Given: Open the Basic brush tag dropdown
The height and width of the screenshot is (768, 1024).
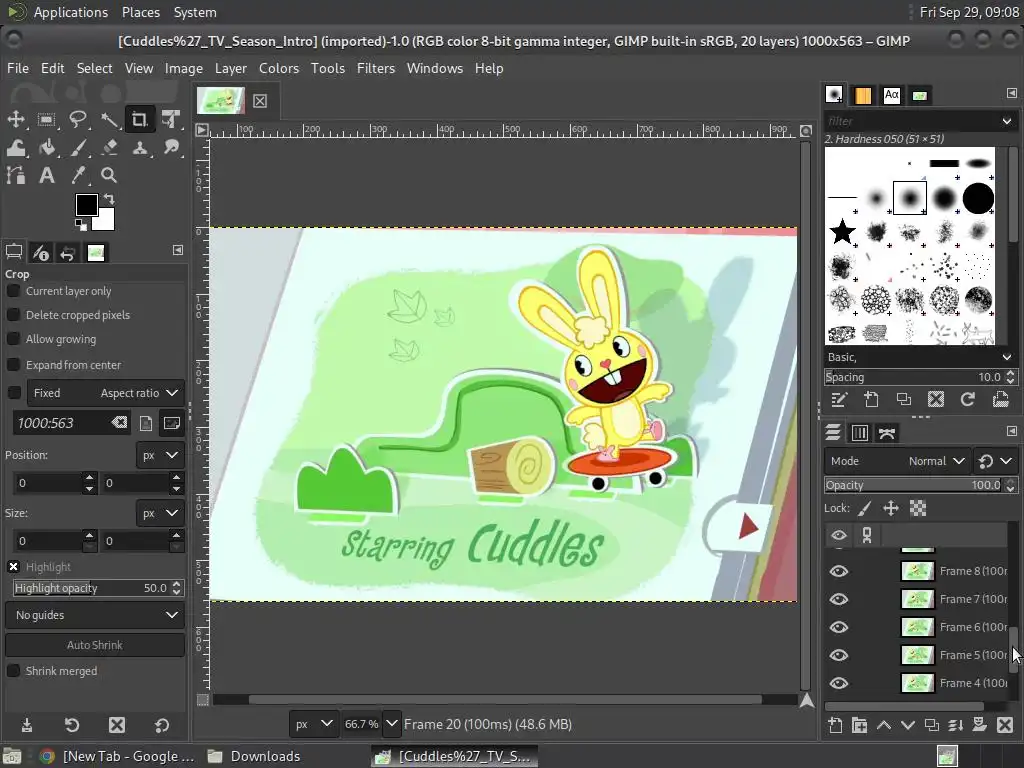Looking at the screenshot, I should (x=1006, y=357).
